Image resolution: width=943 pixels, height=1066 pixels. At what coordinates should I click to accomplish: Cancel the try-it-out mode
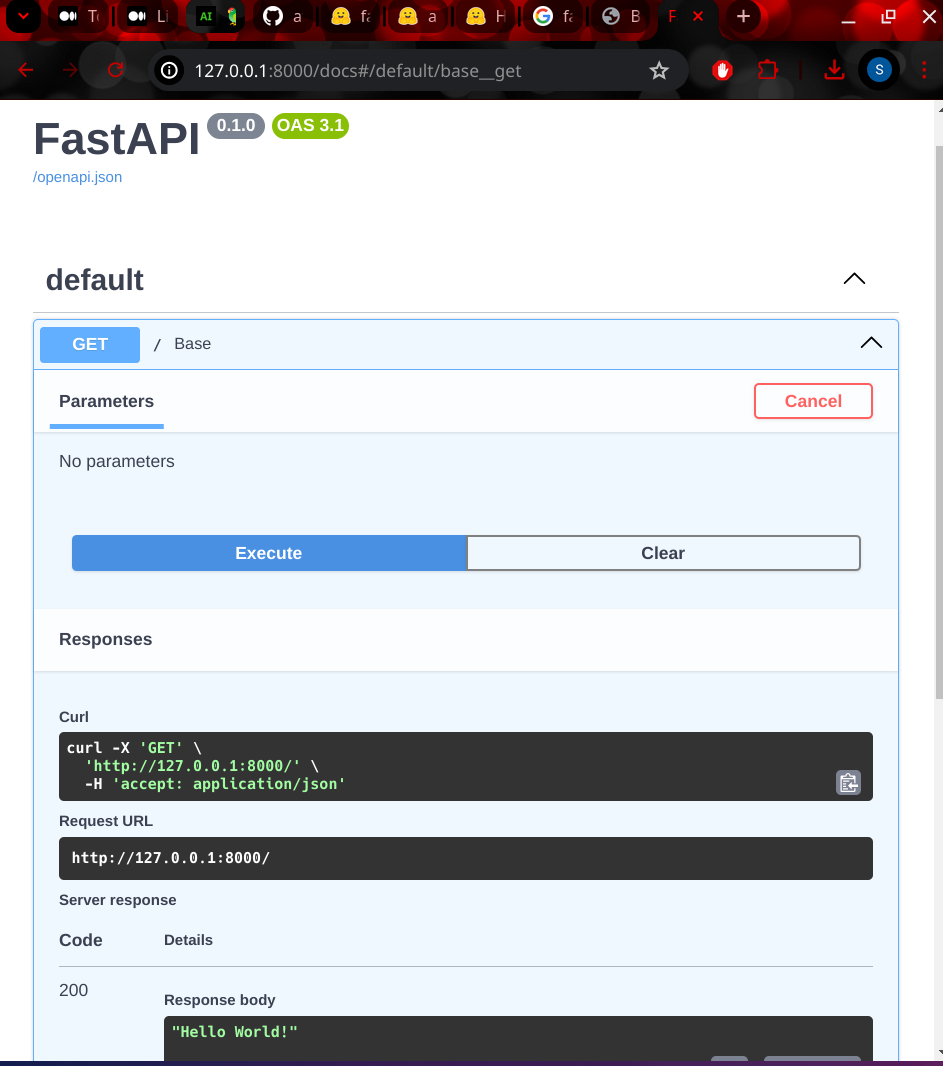click(x=813, y=400)
